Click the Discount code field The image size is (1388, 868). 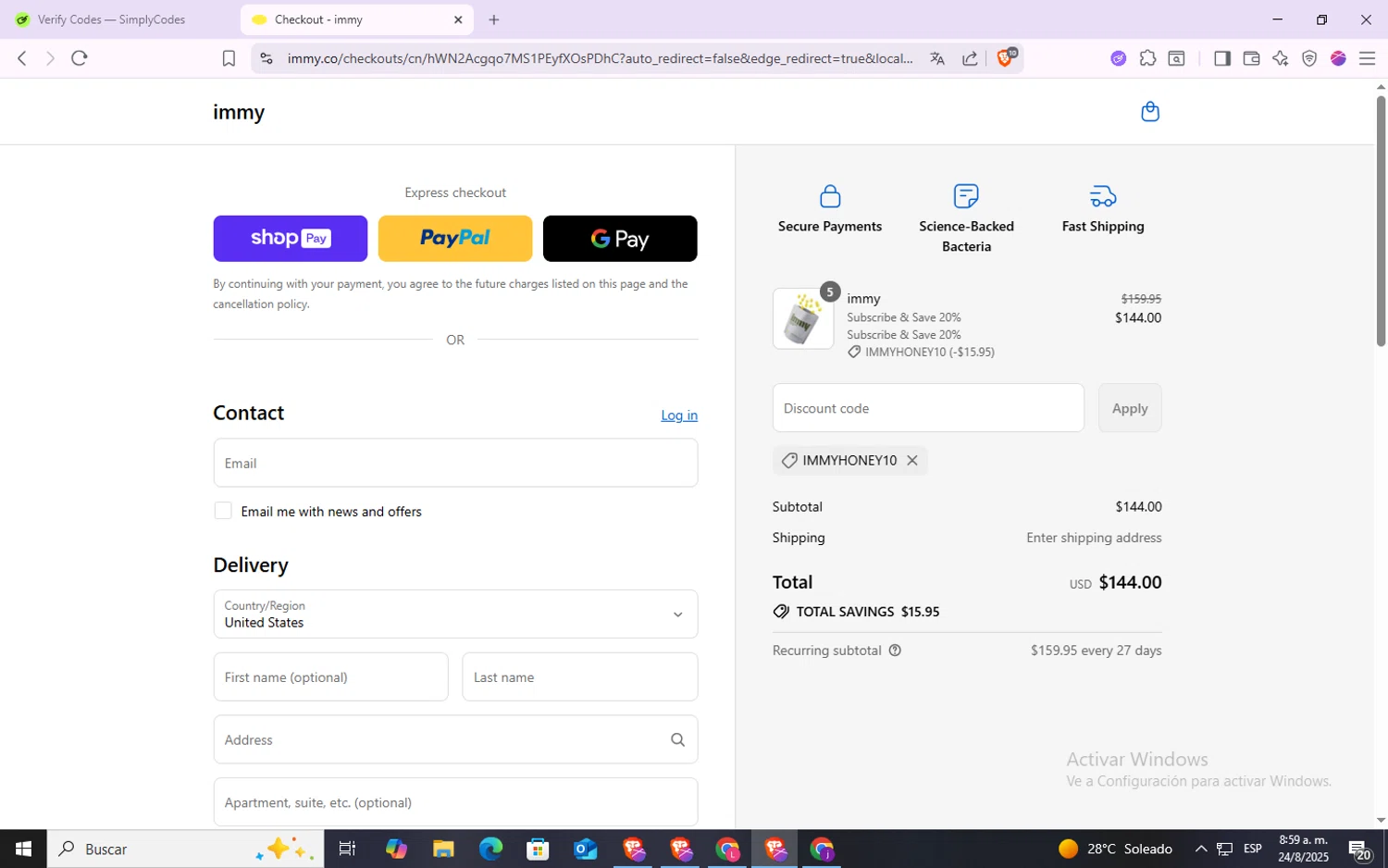928,408
